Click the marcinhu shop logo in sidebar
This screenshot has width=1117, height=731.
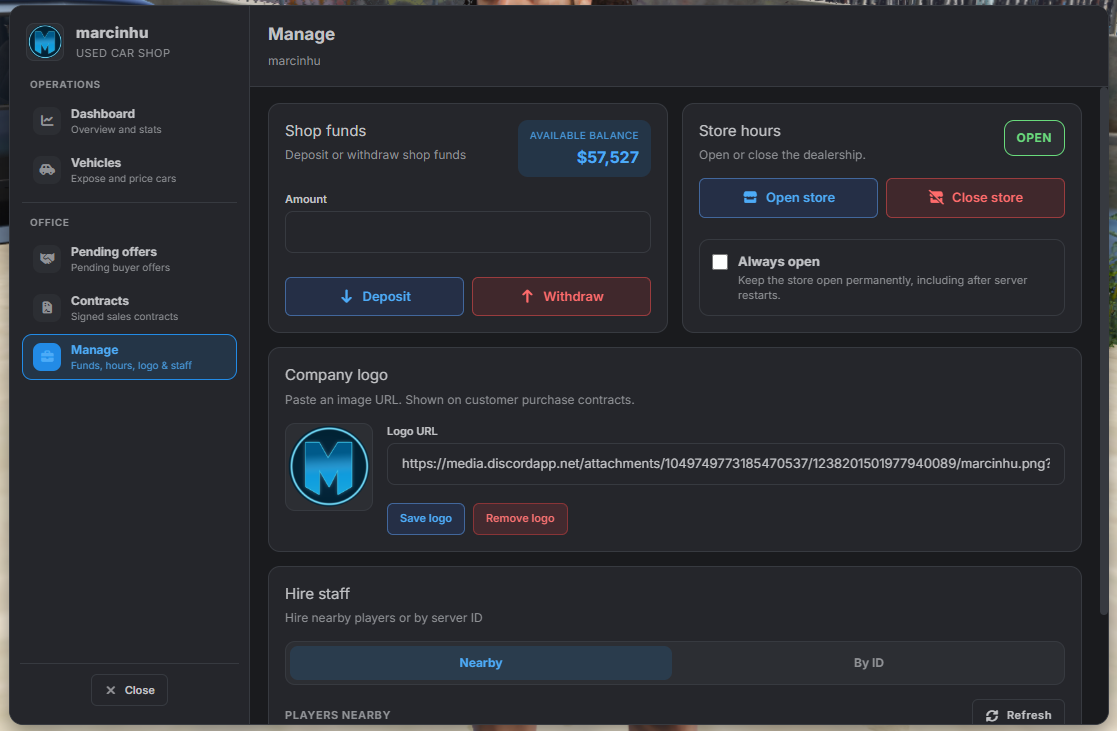(45, 41)
